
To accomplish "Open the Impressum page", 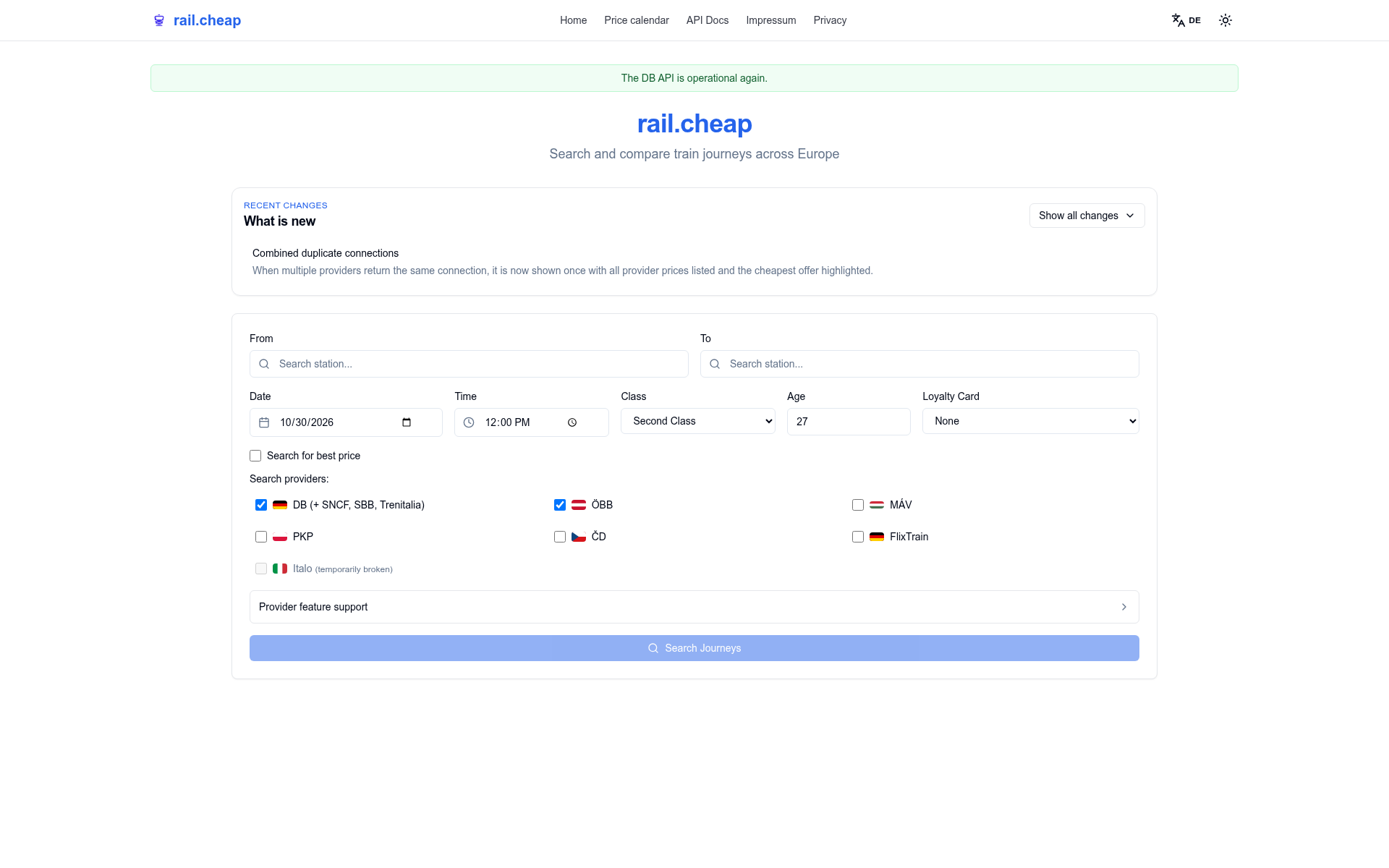I will [771, 20].
